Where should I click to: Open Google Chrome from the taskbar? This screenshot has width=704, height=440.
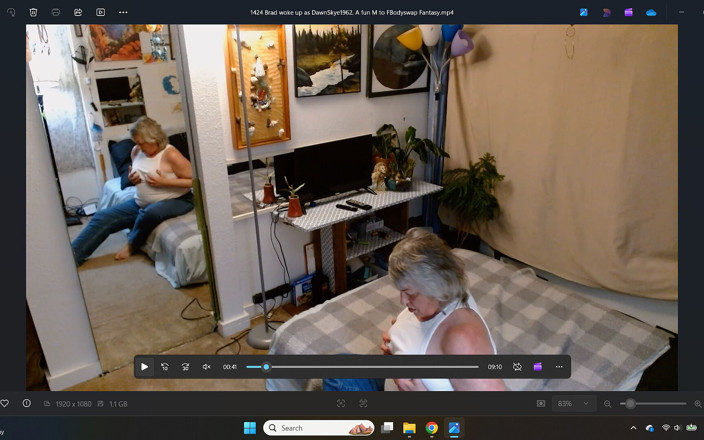431,428
